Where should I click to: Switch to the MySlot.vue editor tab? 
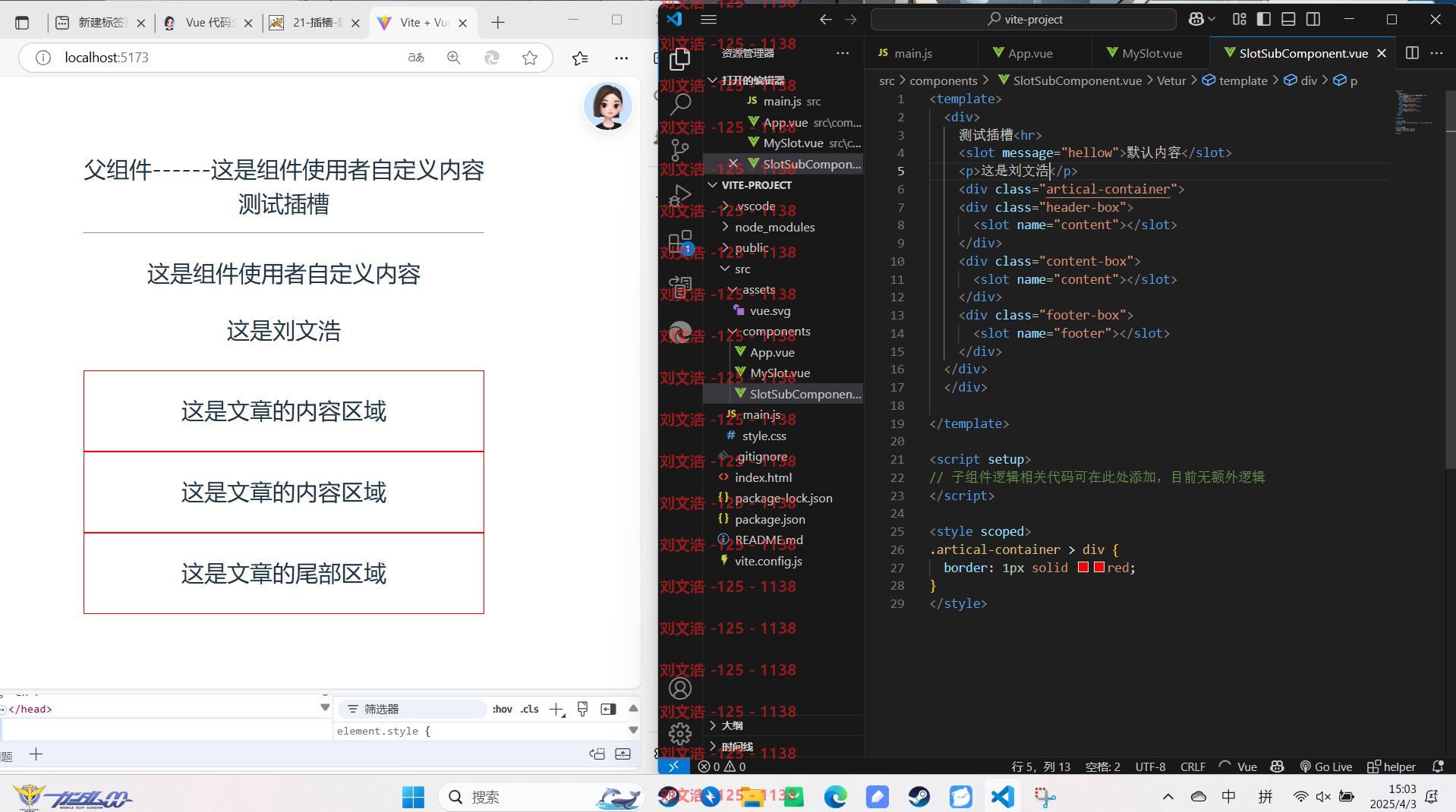[x=1151, y=53]
